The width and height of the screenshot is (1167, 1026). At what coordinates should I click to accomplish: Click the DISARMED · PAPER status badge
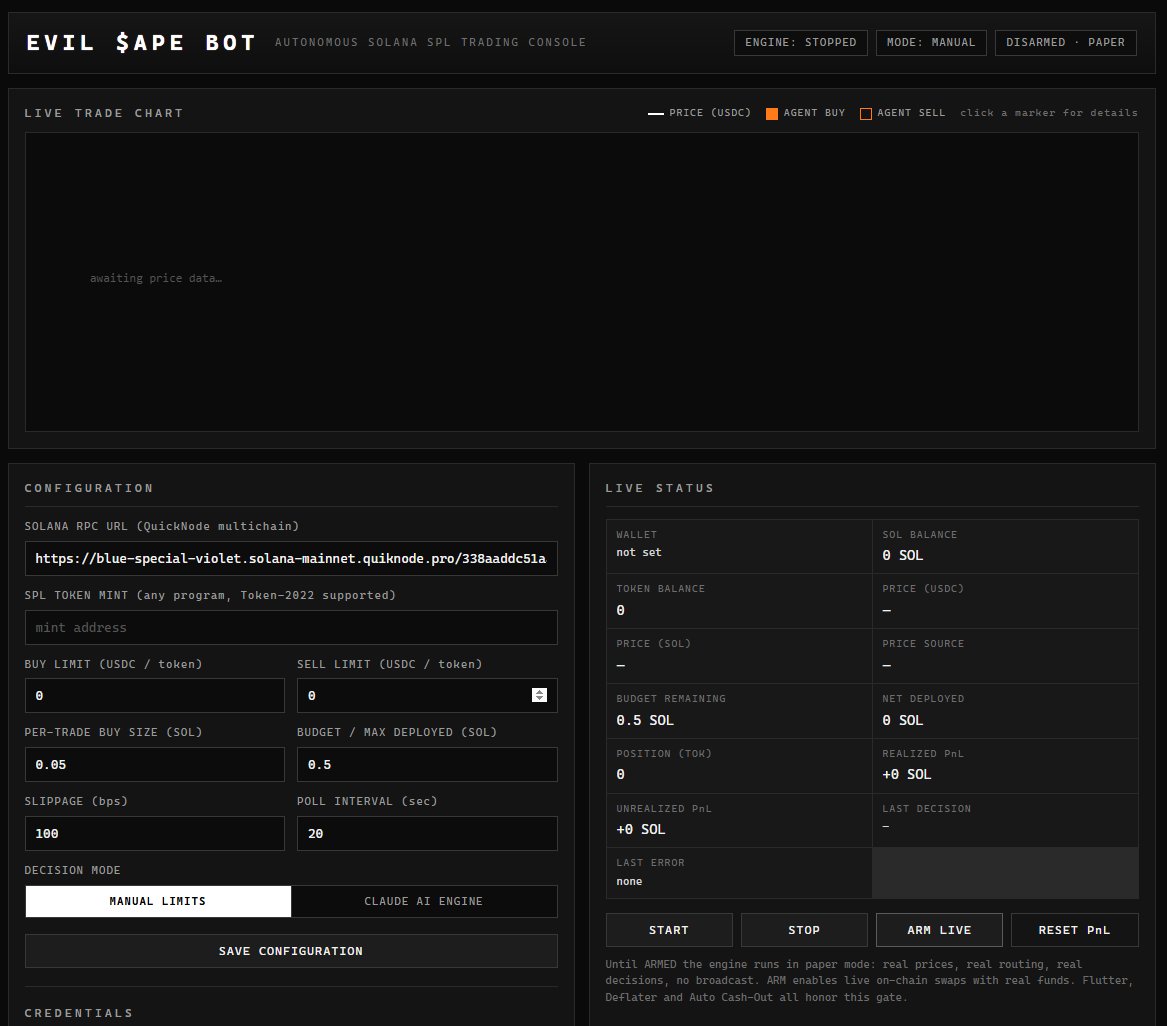tap(1066, 42)
